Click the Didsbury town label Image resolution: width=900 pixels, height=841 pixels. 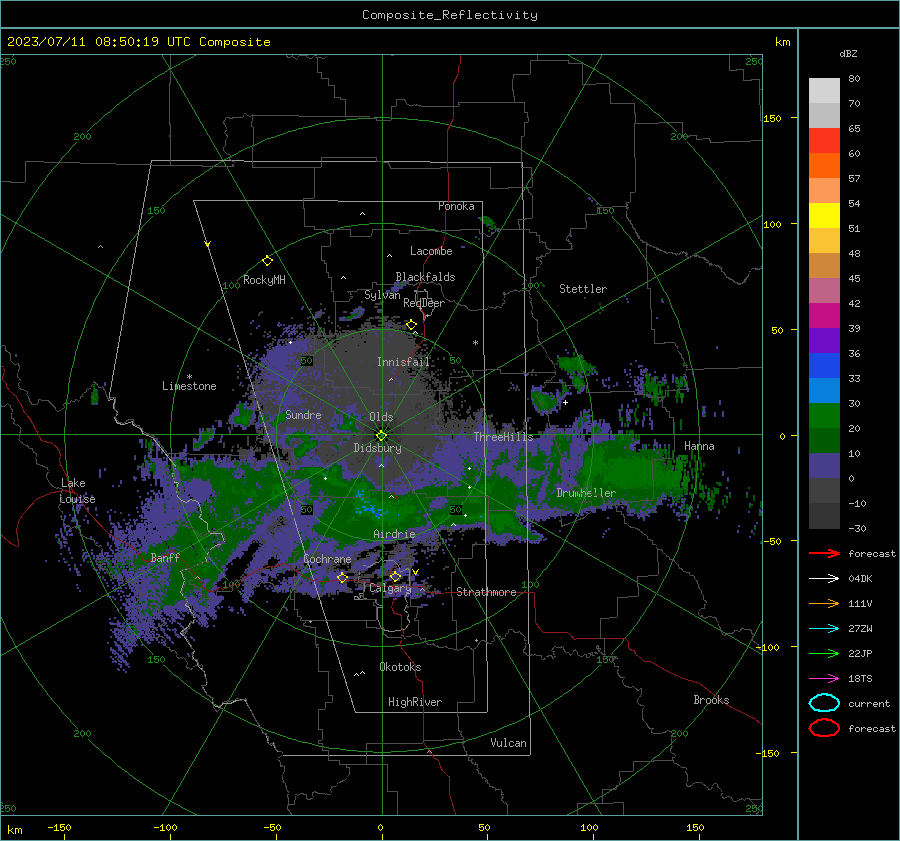tap(377, 448)
